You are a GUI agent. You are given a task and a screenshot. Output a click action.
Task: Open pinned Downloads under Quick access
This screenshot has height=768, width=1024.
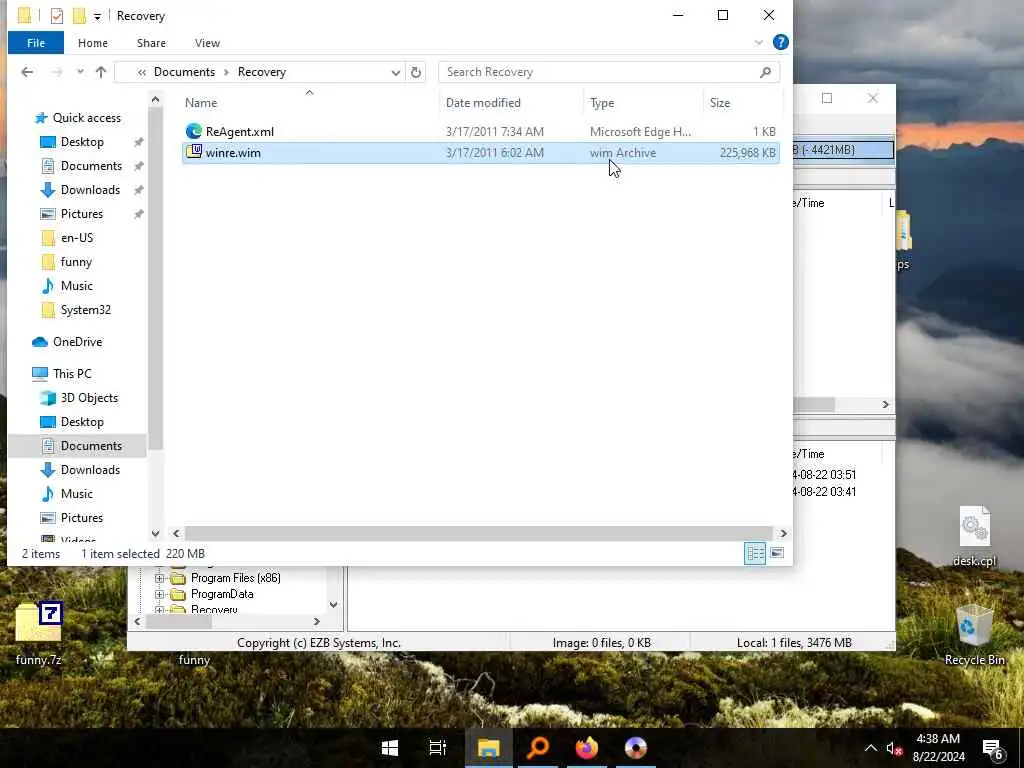pos(90,190)
